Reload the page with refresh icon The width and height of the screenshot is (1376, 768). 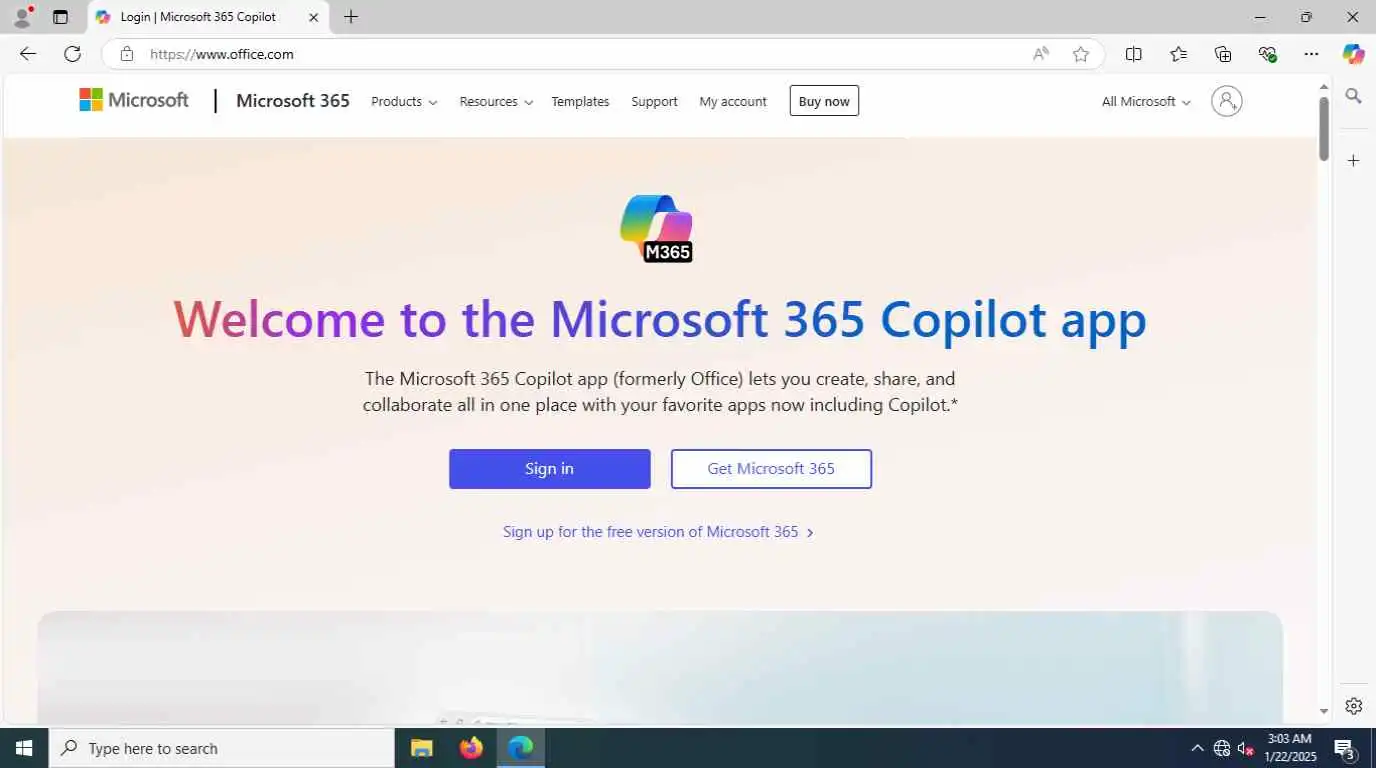(x=72, y=54)
